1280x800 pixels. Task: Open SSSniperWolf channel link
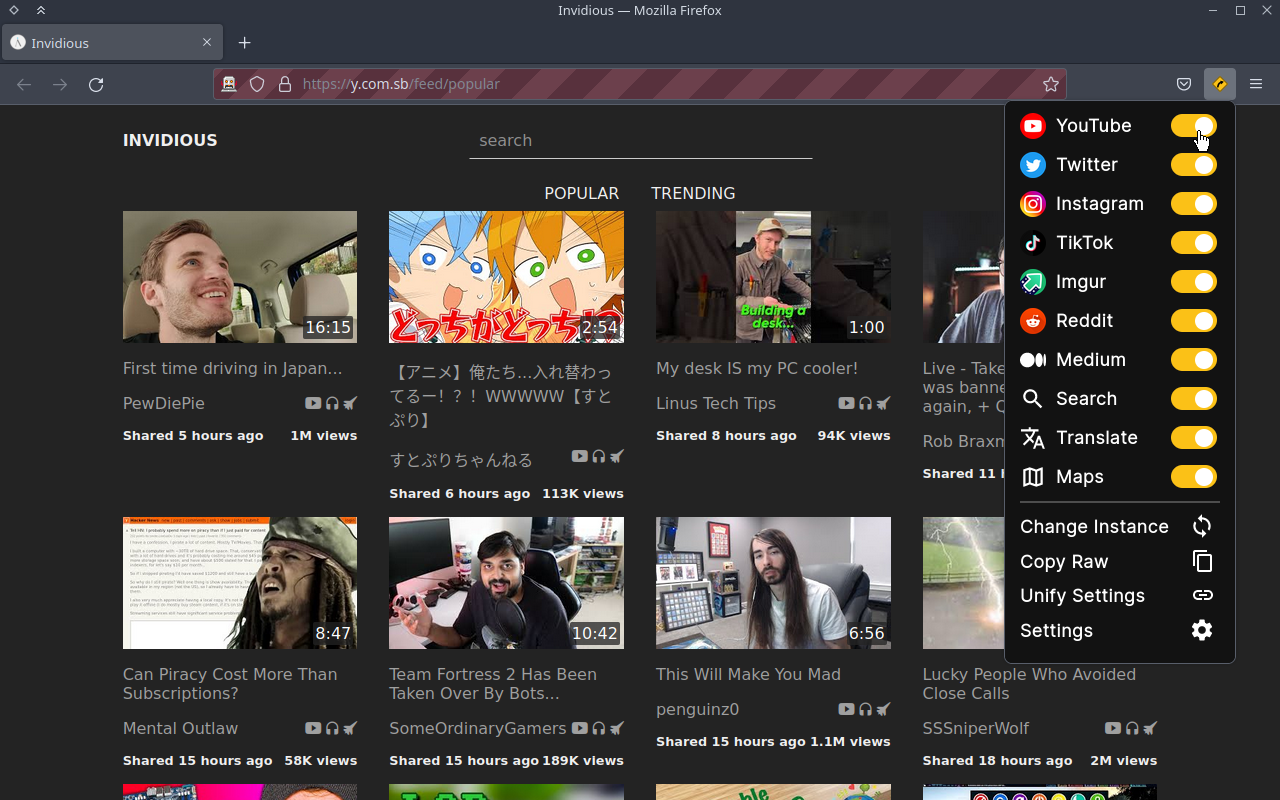976,728
